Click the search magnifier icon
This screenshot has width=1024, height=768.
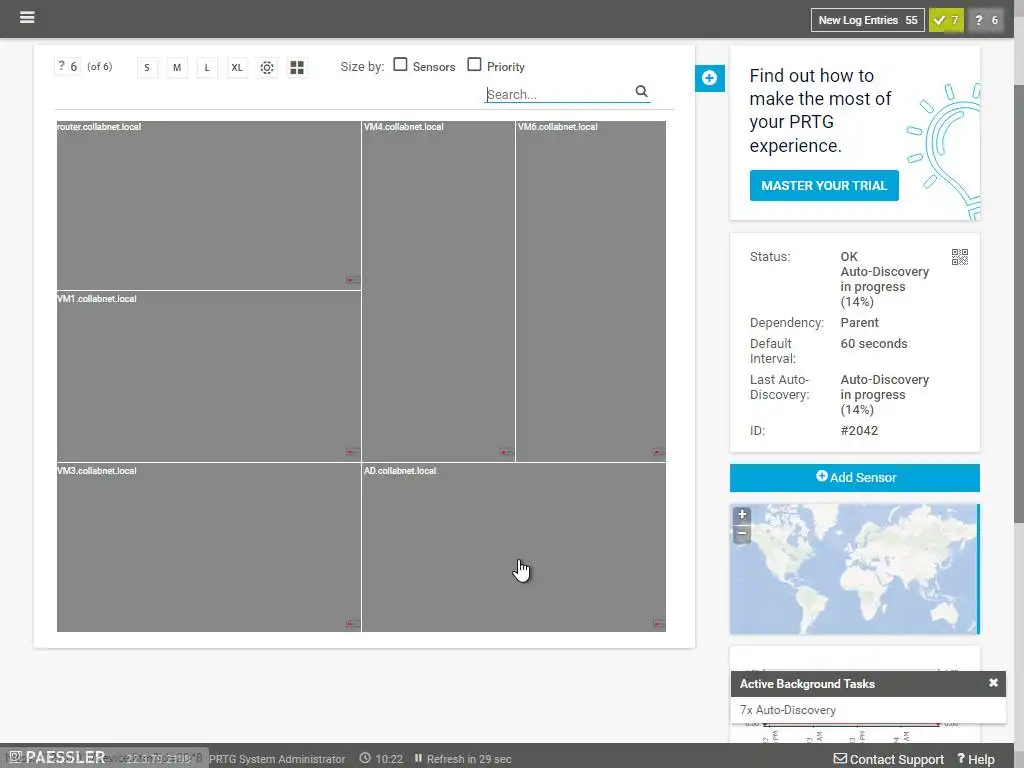click(641, 91)
